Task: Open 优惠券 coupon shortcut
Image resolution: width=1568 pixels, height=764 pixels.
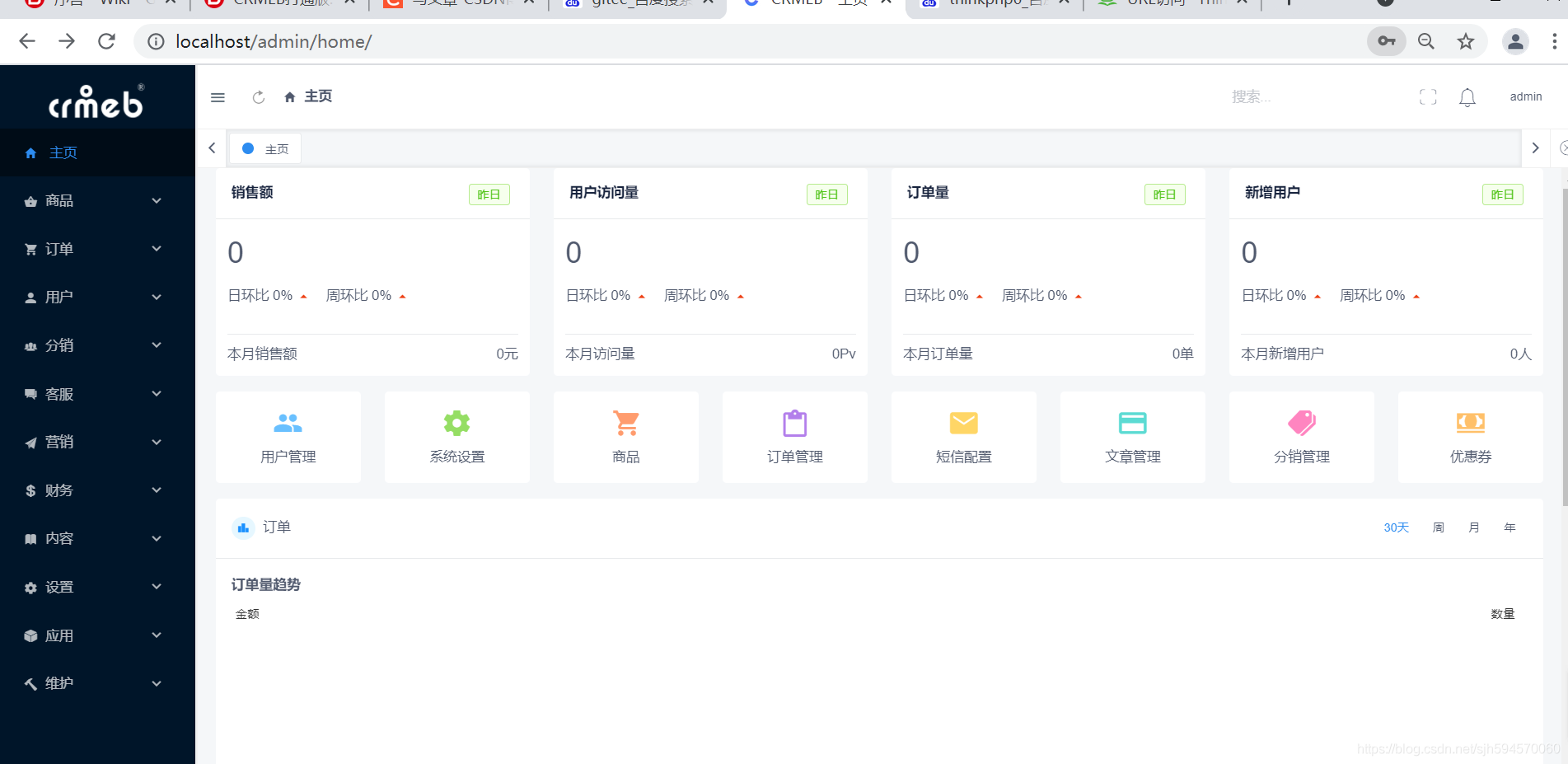Action: (1471, 437)
